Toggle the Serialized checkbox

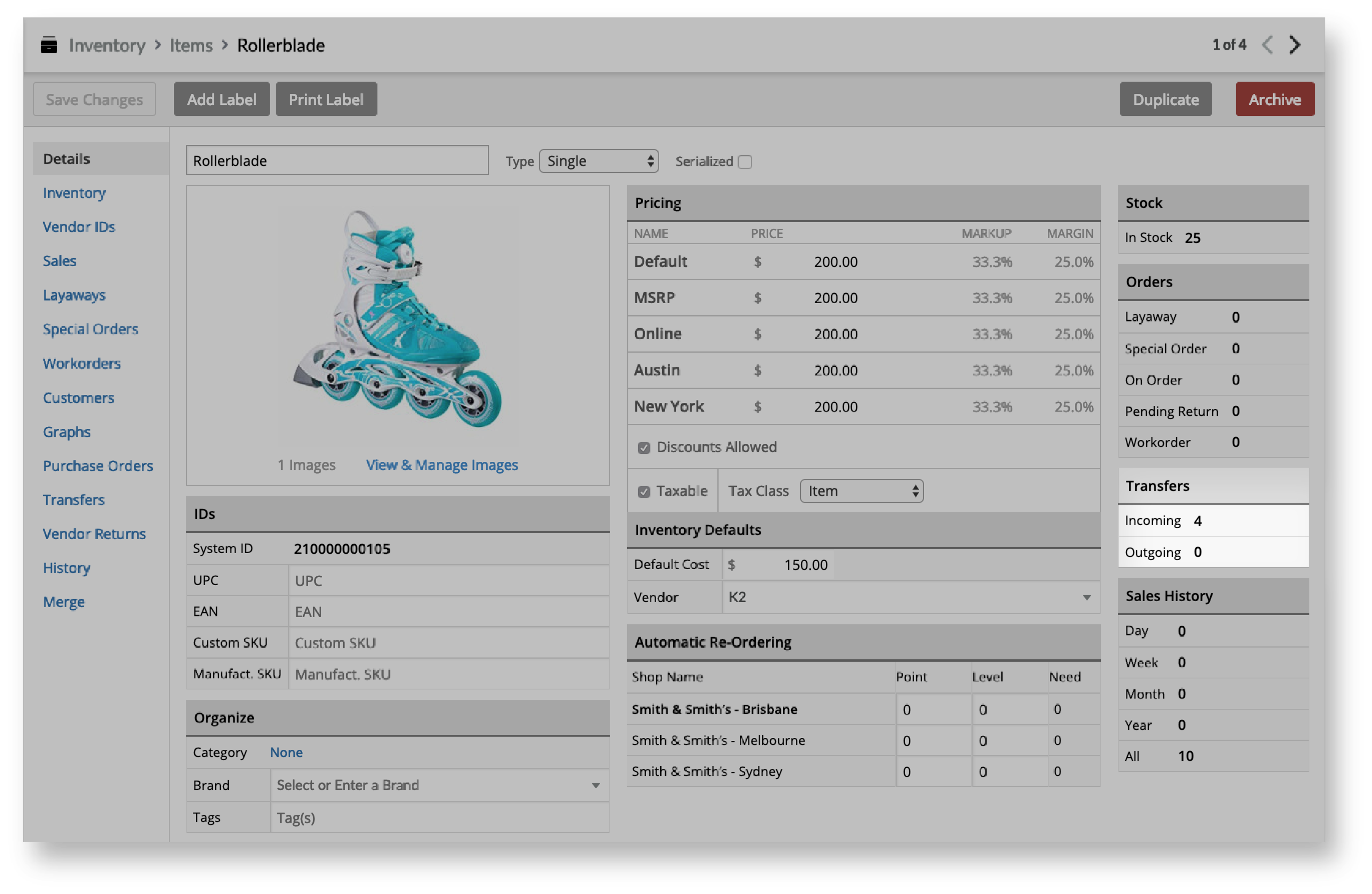coord(744,162)
